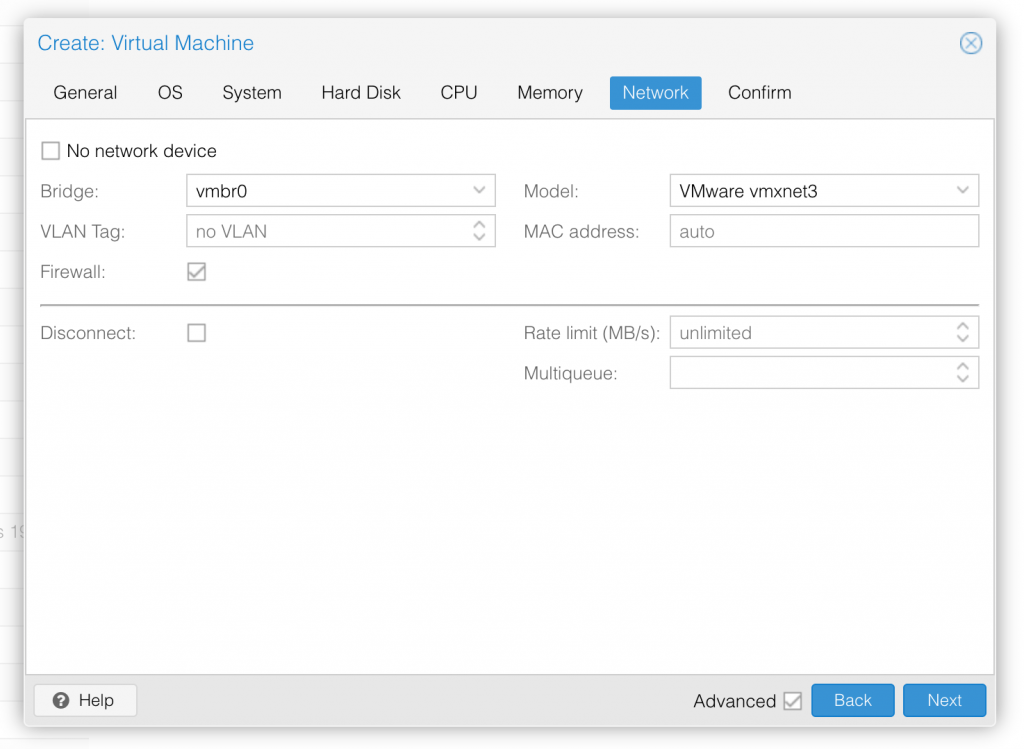The height and width of the screenshot is (749, 1024).
Task: Click the Next button
Action: click(x=944, y=701)
